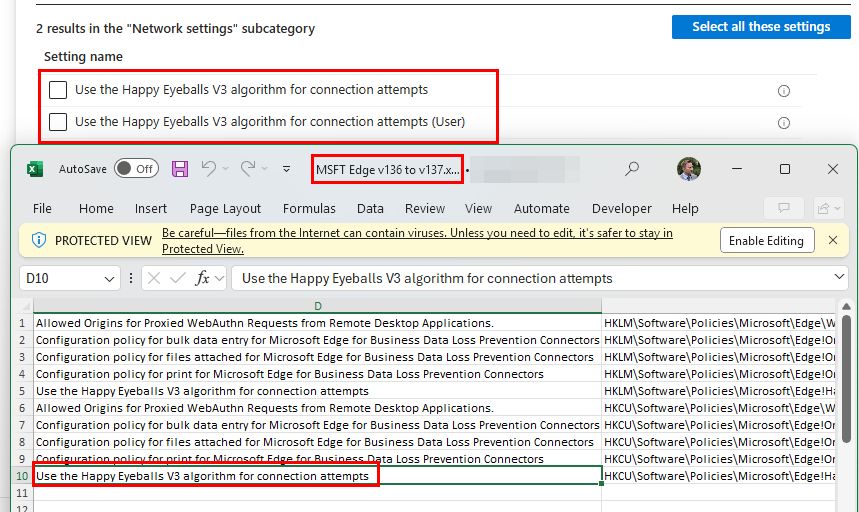Switch to the Data tab
Image resolution: width=859 pixels, height=512 pixels.
(x=370, y=209)
